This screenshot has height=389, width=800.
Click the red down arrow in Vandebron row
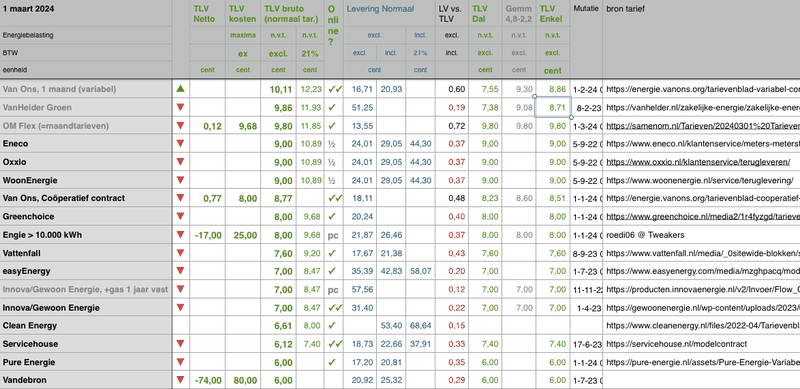coord(180,380)
